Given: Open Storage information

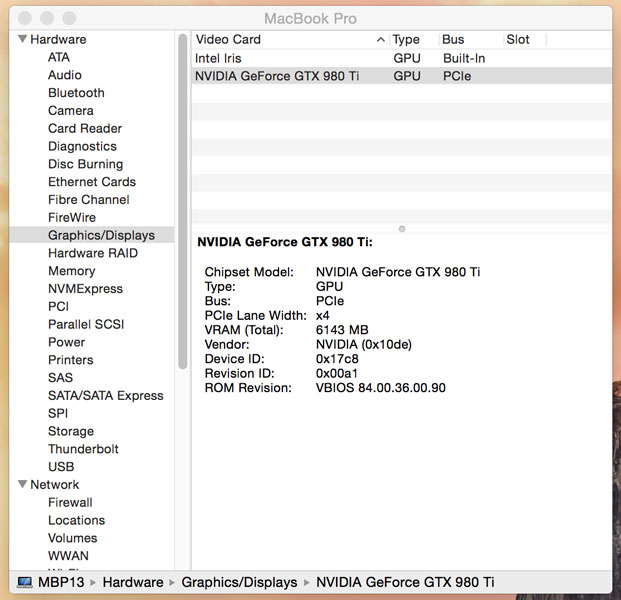Looking at the screenshot, I should click(71, 431).
